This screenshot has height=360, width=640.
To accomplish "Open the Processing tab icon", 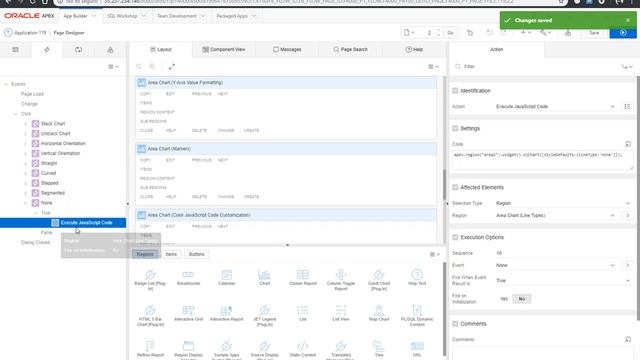I will (78, 49).
